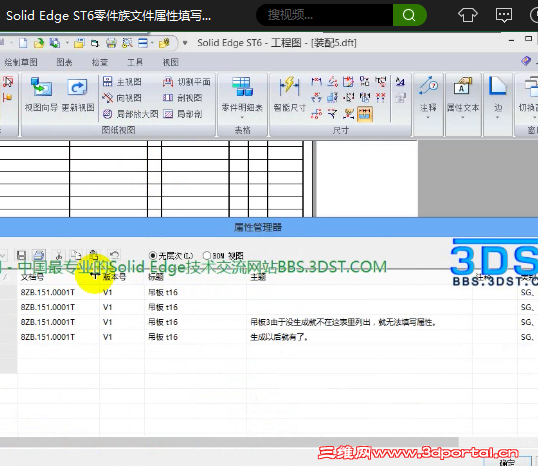Click the 更新视图 (Update Views) icon

pyautogui.click(x=78, y=87)
